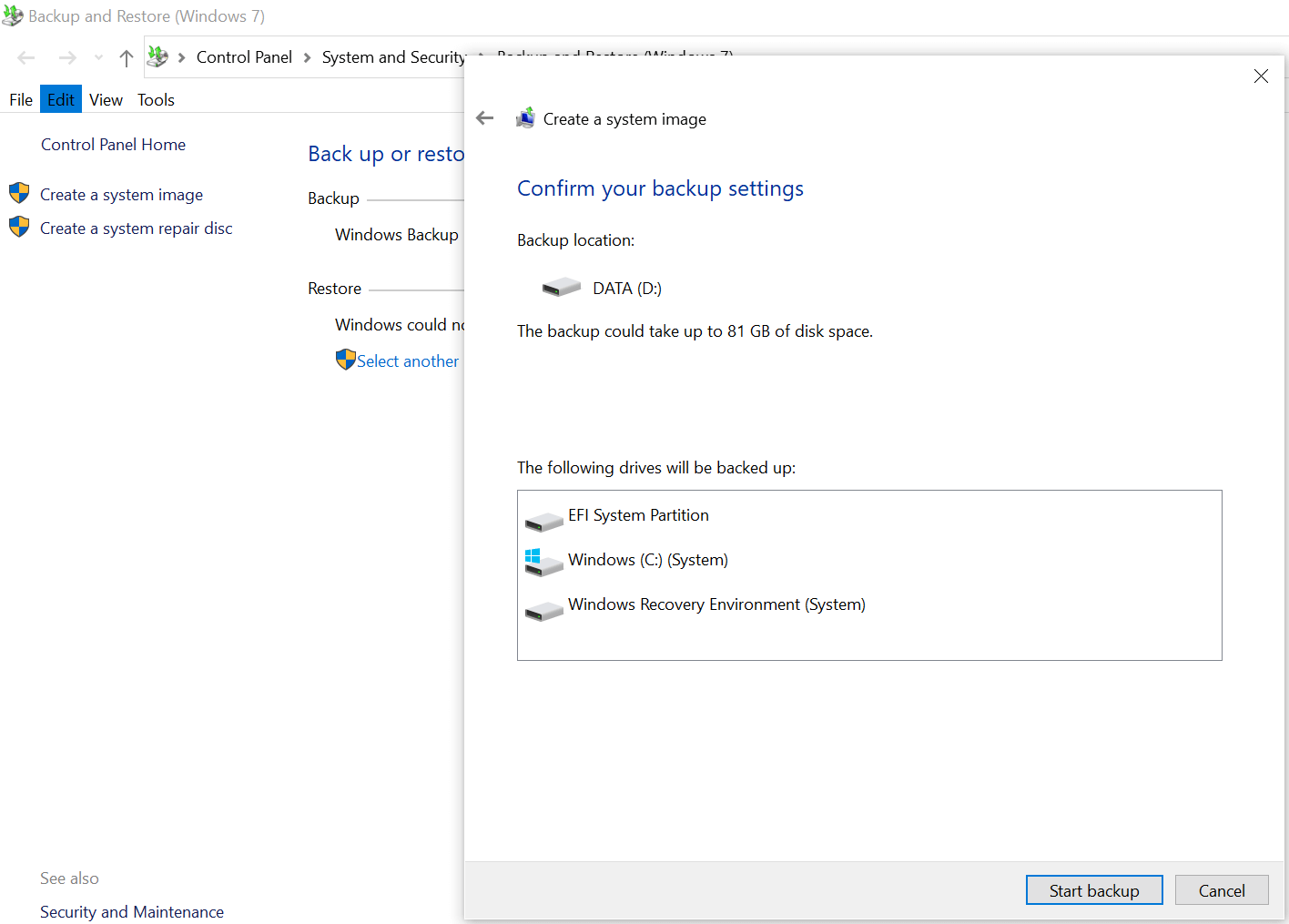Open the File menu
This screenshot has height=924, width=1289.
pos(20,99)
